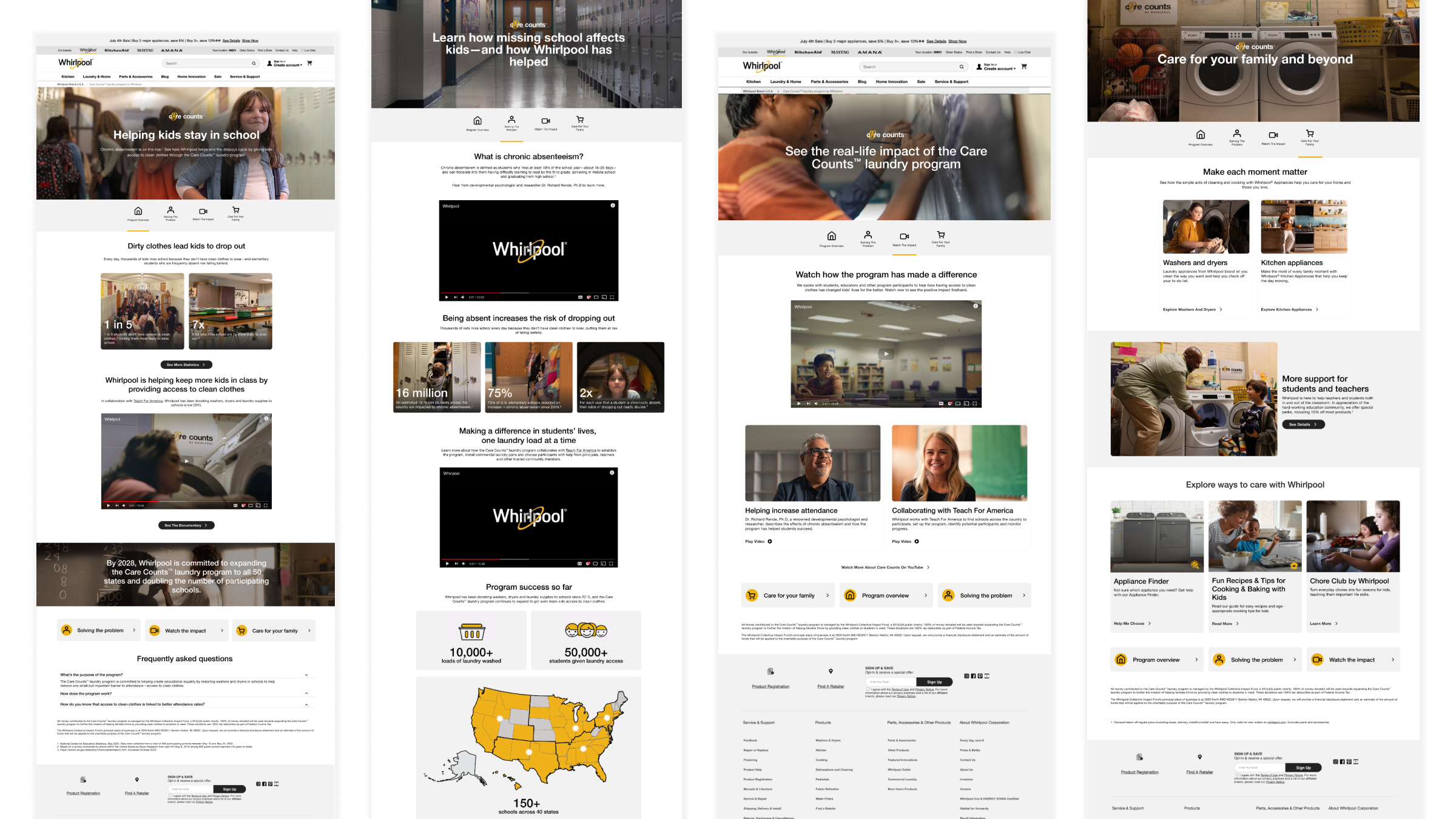Check the Terms of Use agreement checkbox
1456x819 pixels.
170,795
